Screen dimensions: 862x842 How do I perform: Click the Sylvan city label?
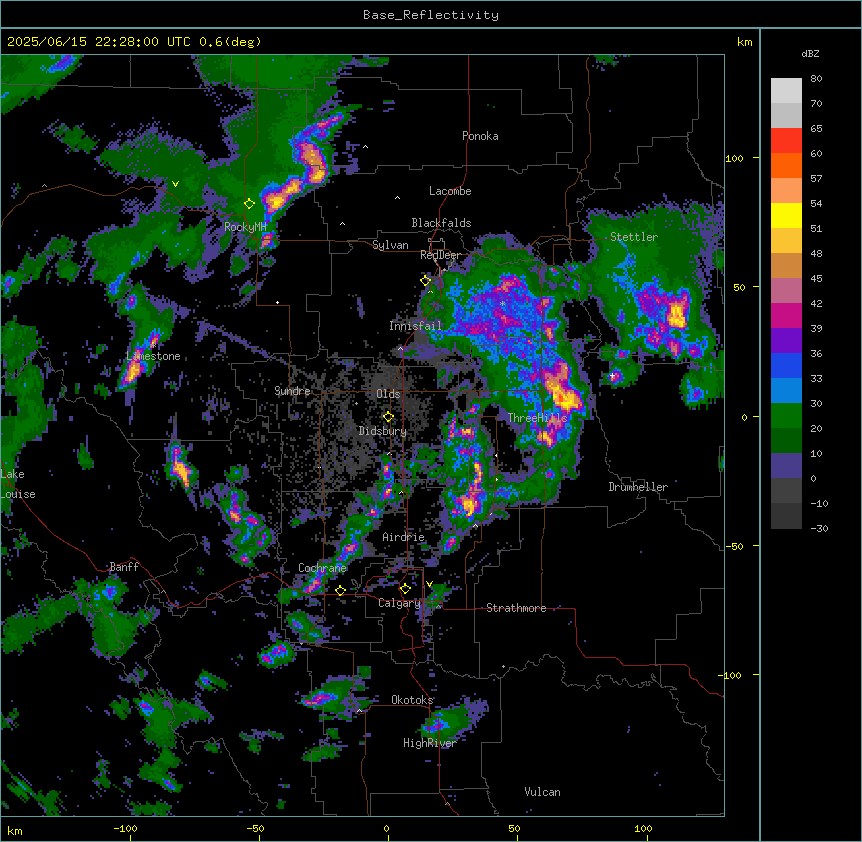coord(390,245)
